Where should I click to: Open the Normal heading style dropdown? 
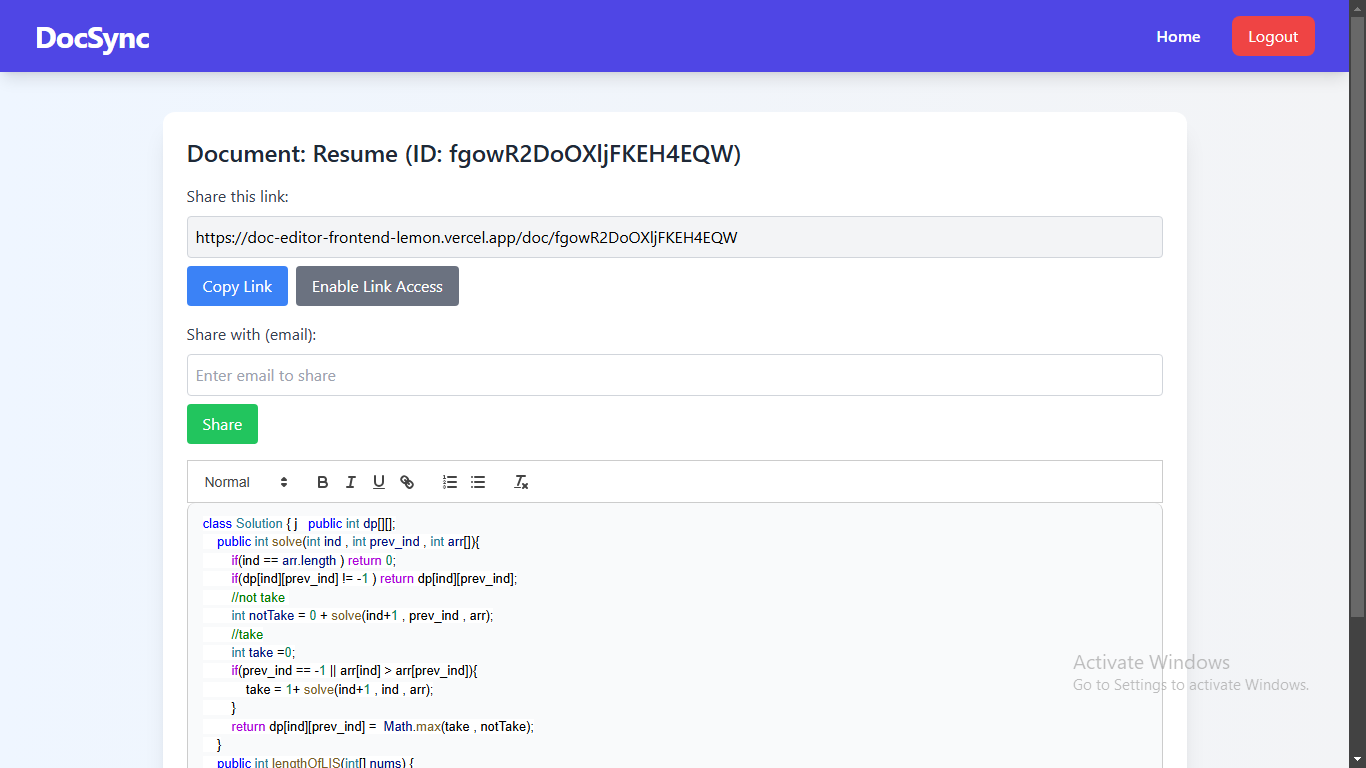(x=246, y=482)
